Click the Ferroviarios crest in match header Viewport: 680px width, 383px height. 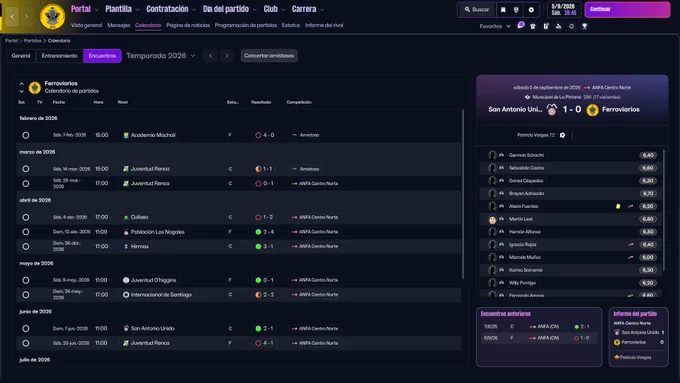(592, 110)
